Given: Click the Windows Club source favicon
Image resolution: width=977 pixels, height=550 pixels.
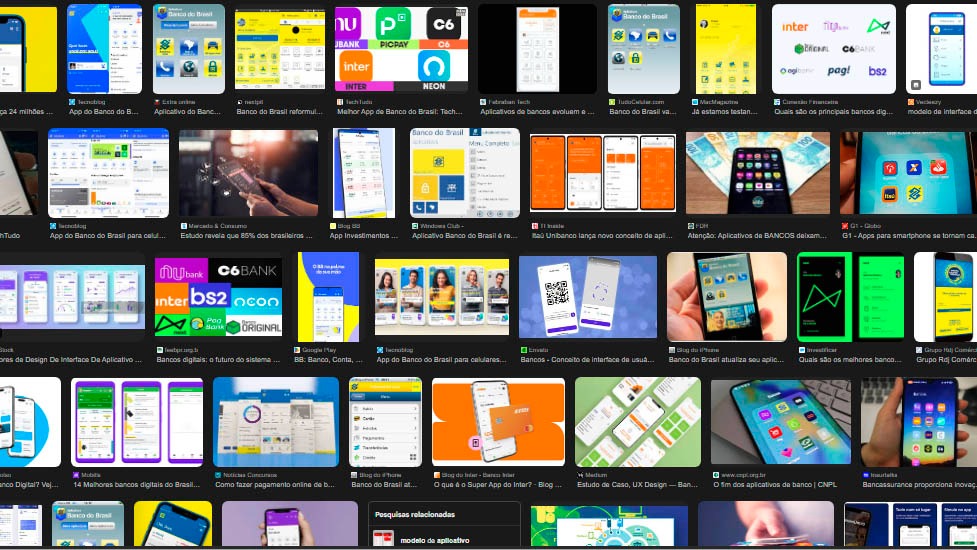Looking at the screenshot, I should tap(415, 226).
